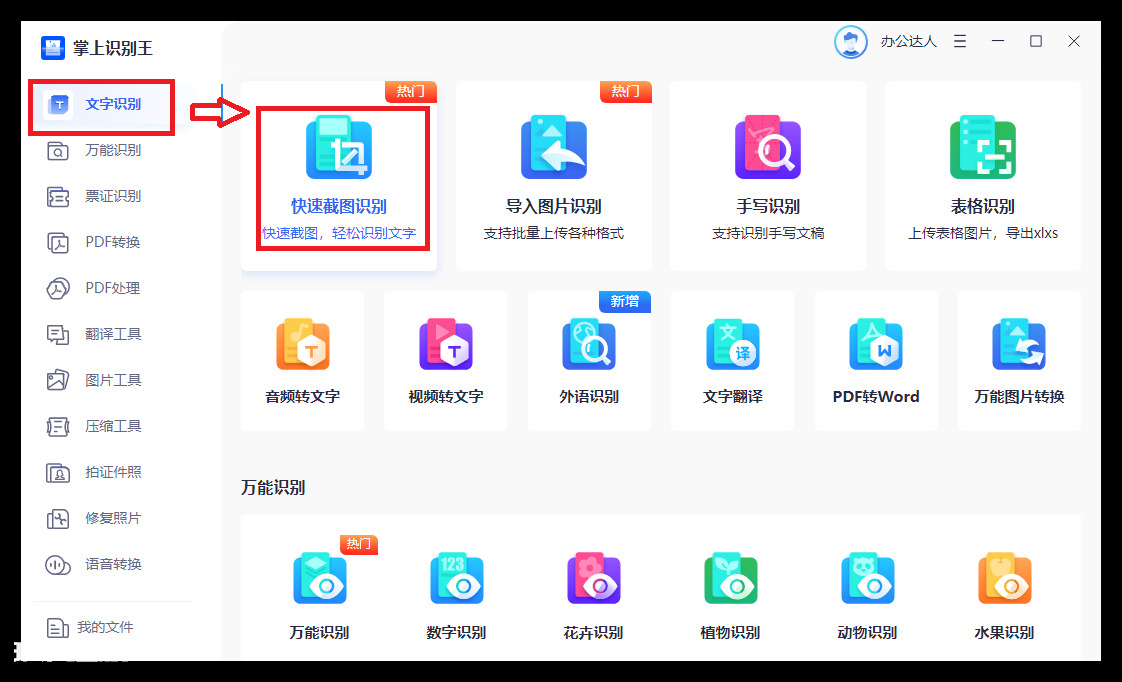Launch the PDF转Word converter icon
This screenshot has height=682, width=1122.
click(876, 344)
